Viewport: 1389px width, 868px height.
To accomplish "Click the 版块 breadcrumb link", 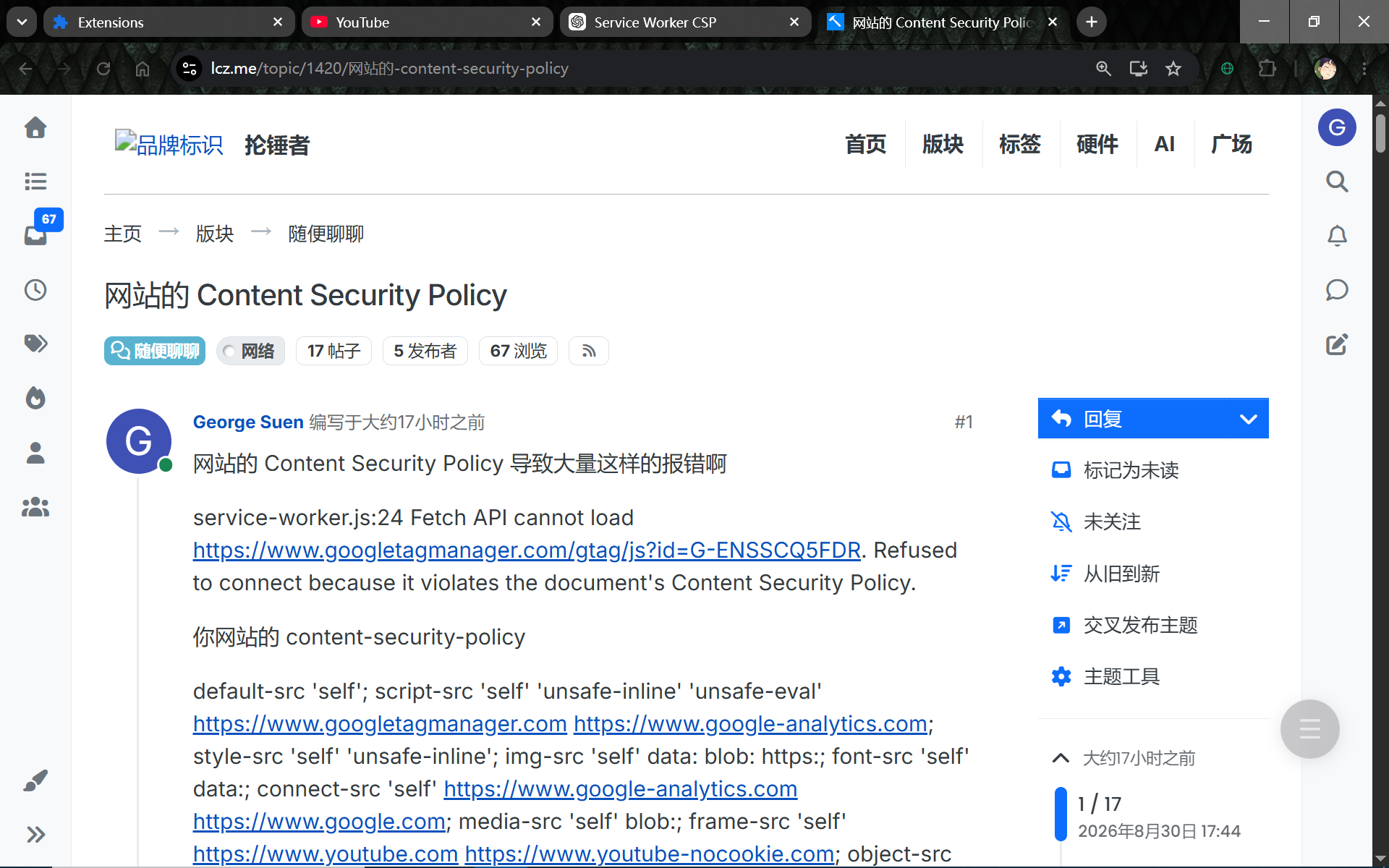I will pos(215,234).
